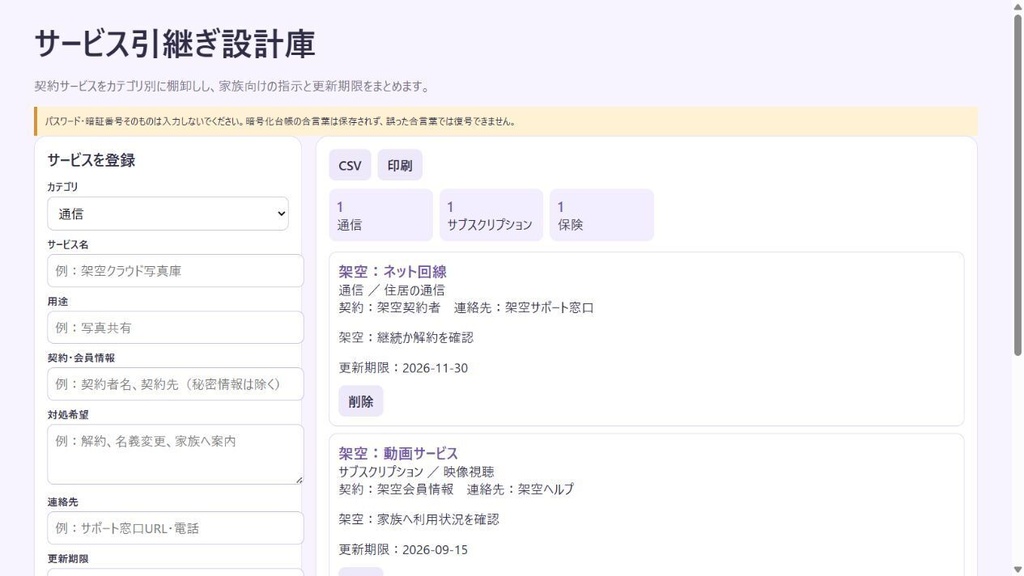Click the 架空：動画サービス title
This screenshot has height=576, width=1024.
pos(398,453)
